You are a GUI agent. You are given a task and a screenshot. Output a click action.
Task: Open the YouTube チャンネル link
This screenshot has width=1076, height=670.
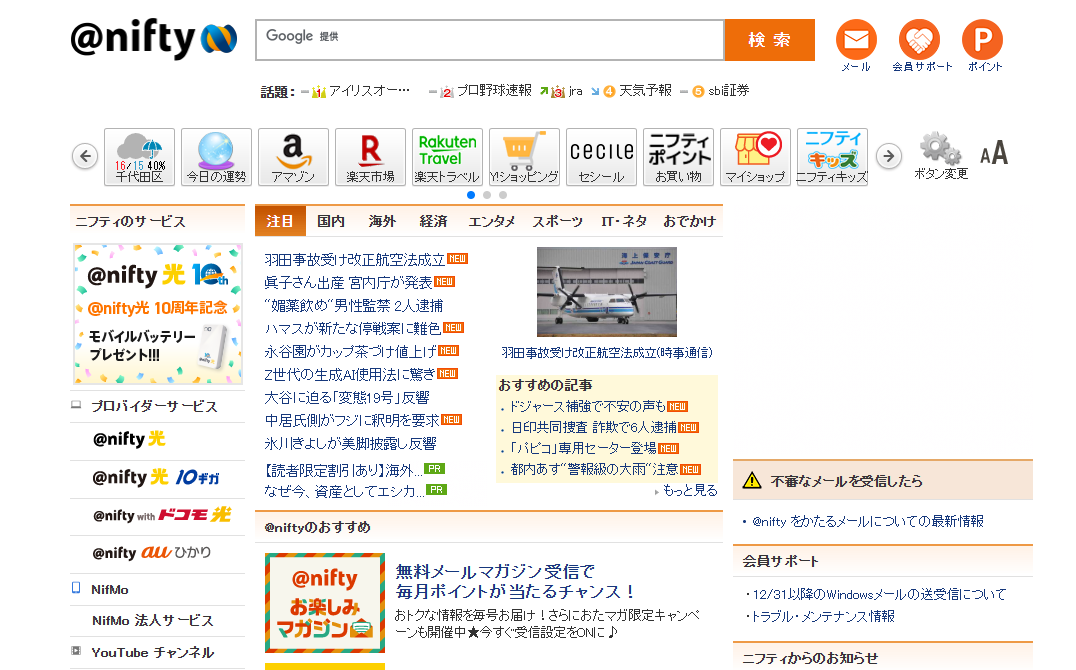point(152,652)
